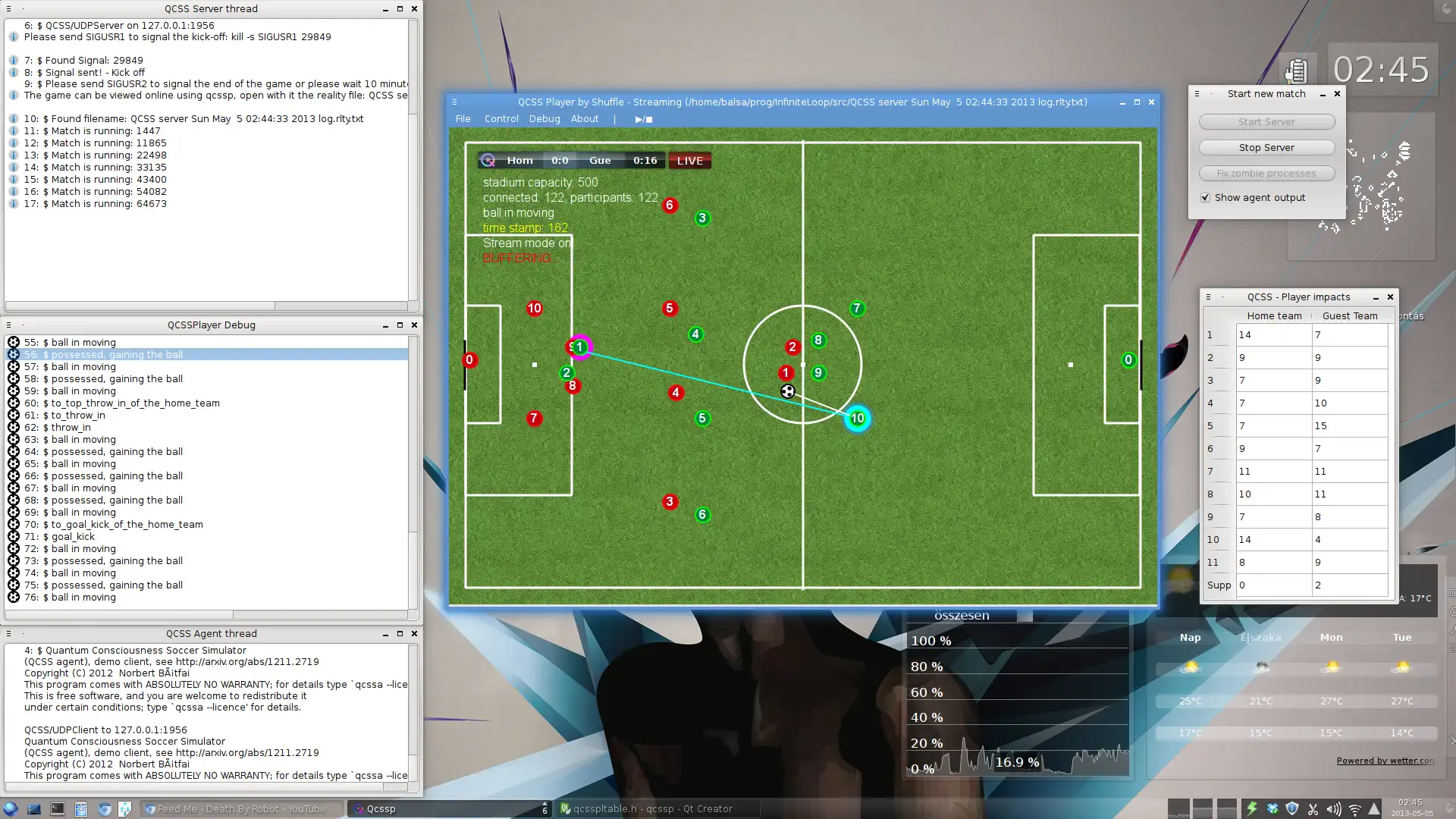Toggle the Start new match panel

point(1323,93)
